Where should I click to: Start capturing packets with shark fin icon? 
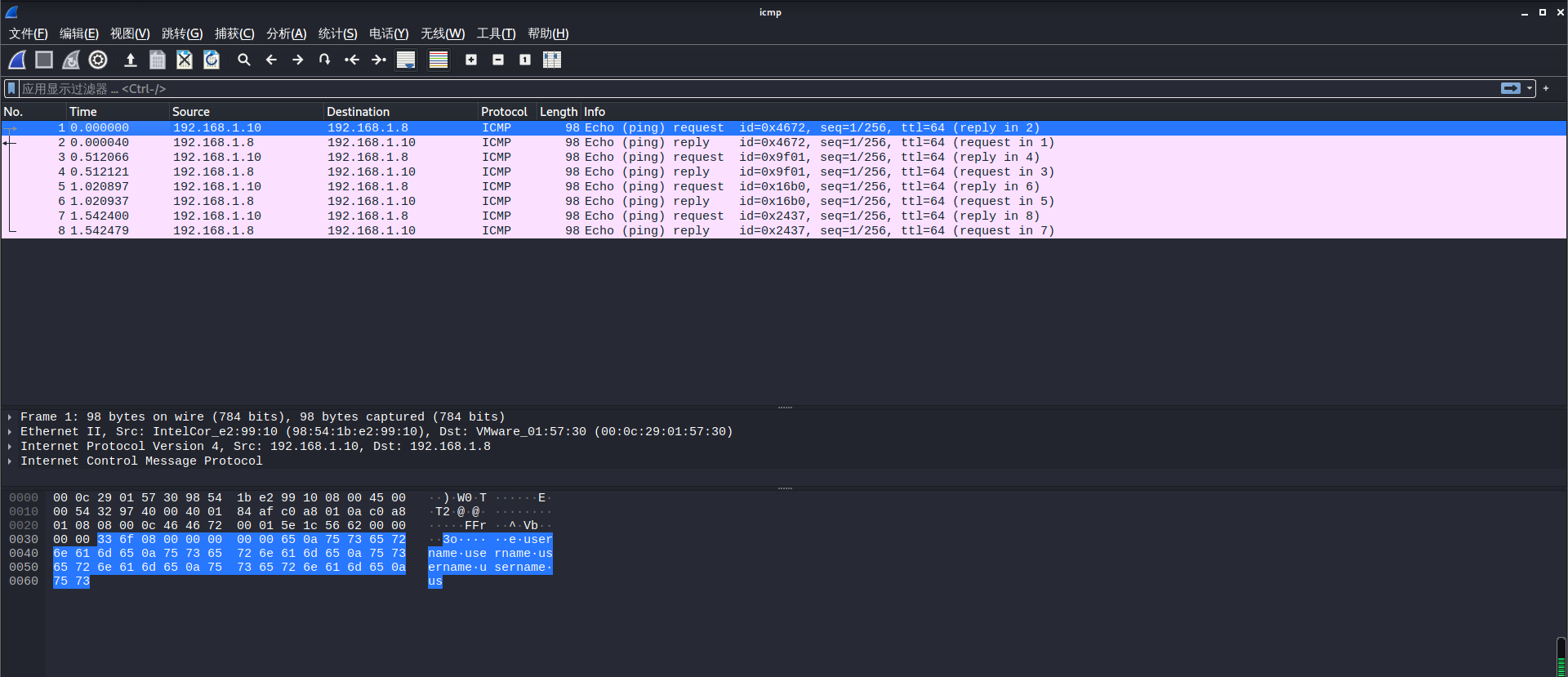coord(17,60)
